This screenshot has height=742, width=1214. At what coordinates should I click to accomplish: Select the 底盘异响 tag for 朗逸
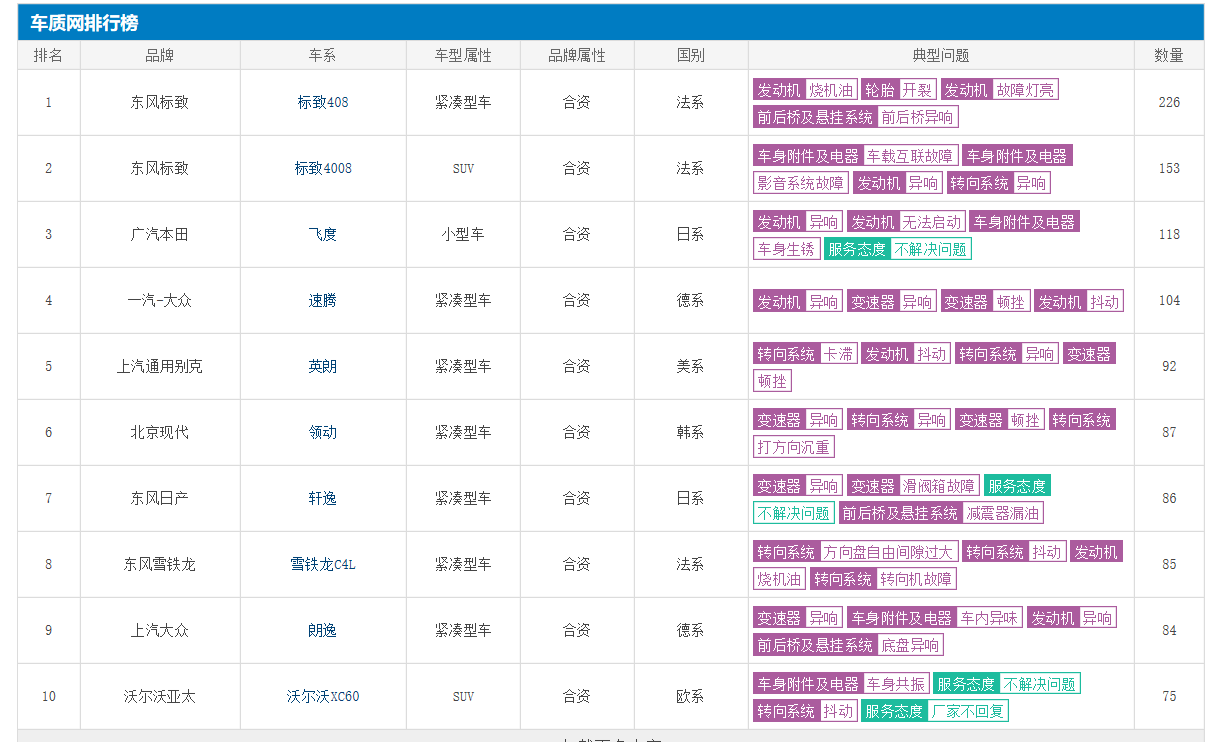pyautogui.click(x=910, y=645)
